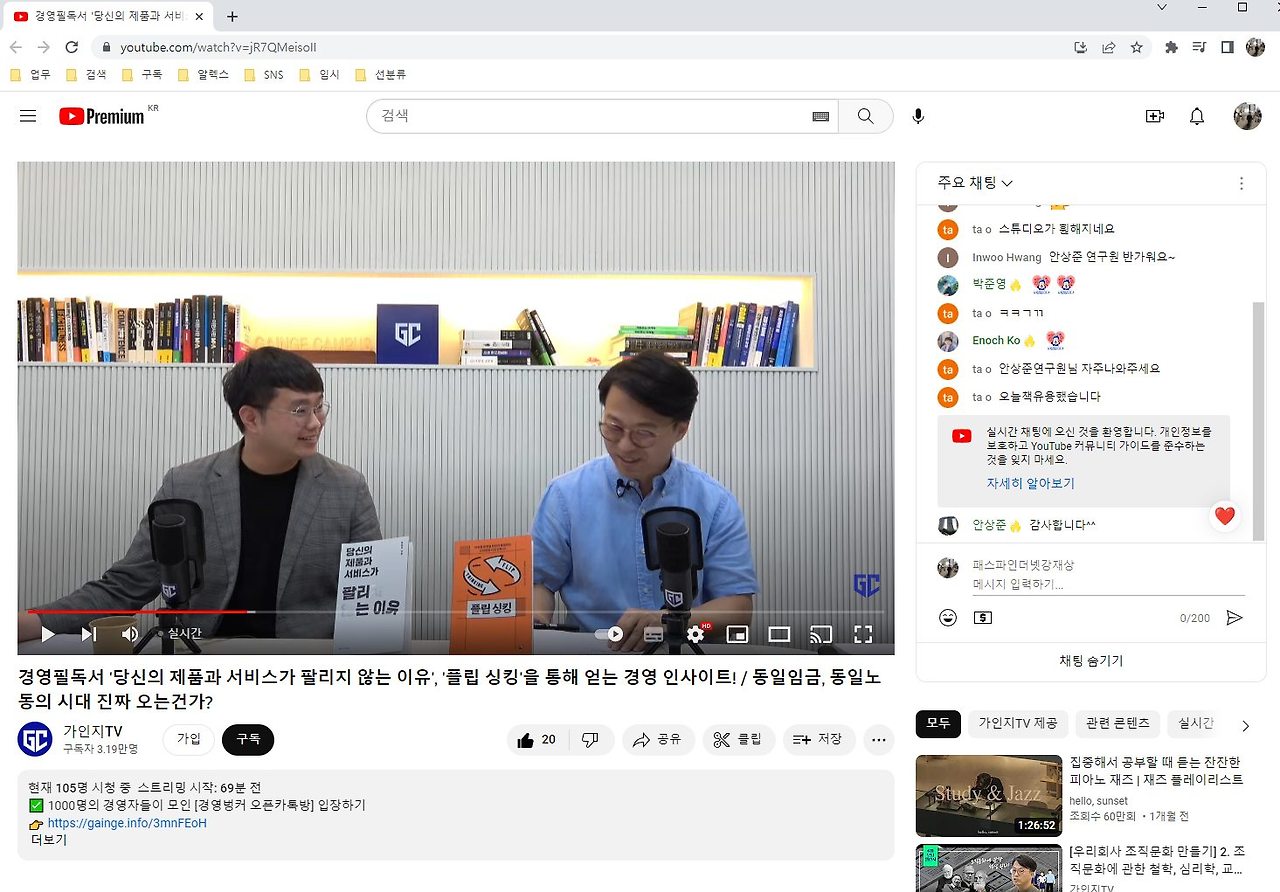Hide the chat with 채팅 숨기기

click(x=1091, y=661)
